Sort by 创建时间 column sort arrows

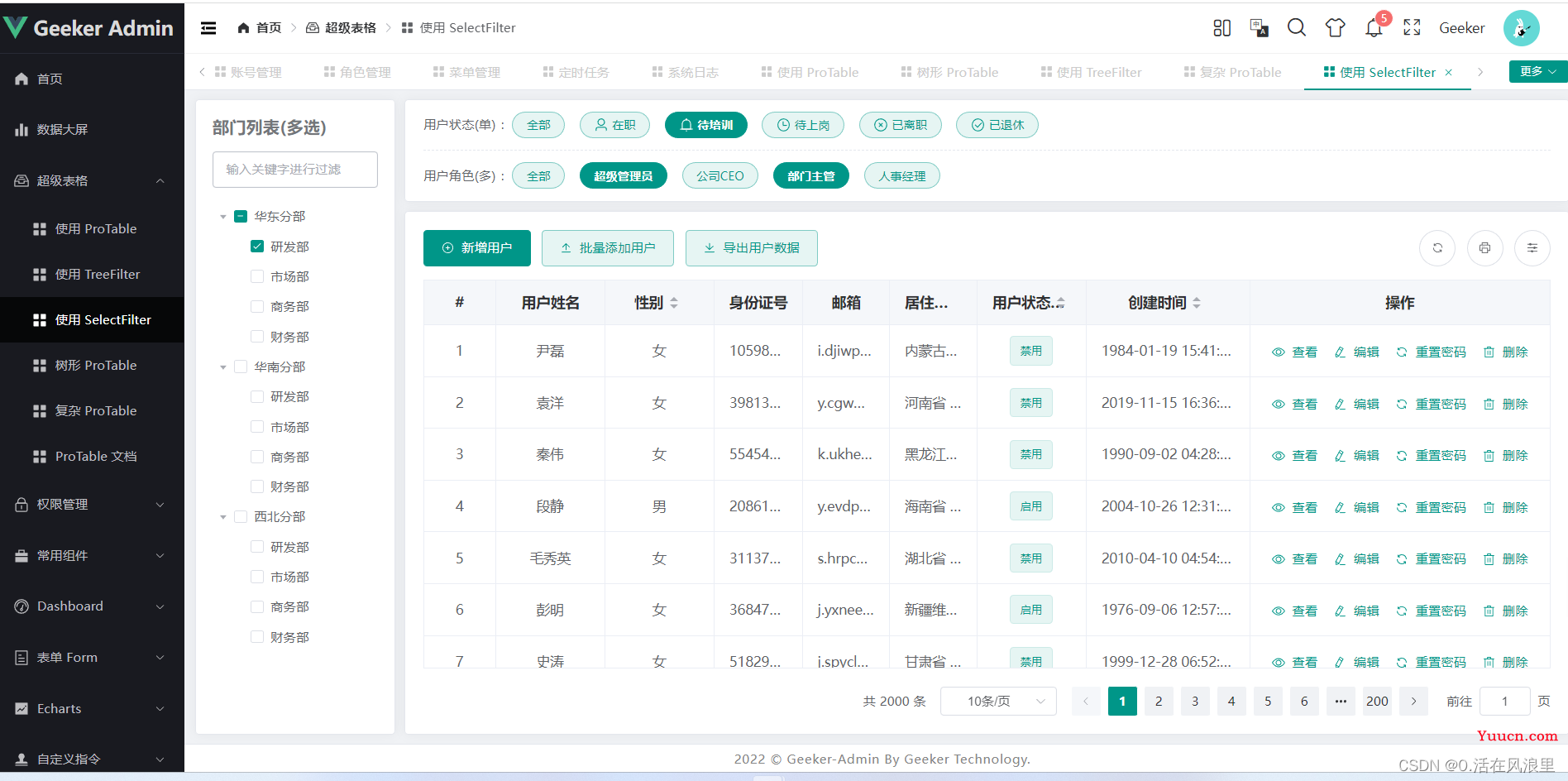point(1197,303)
